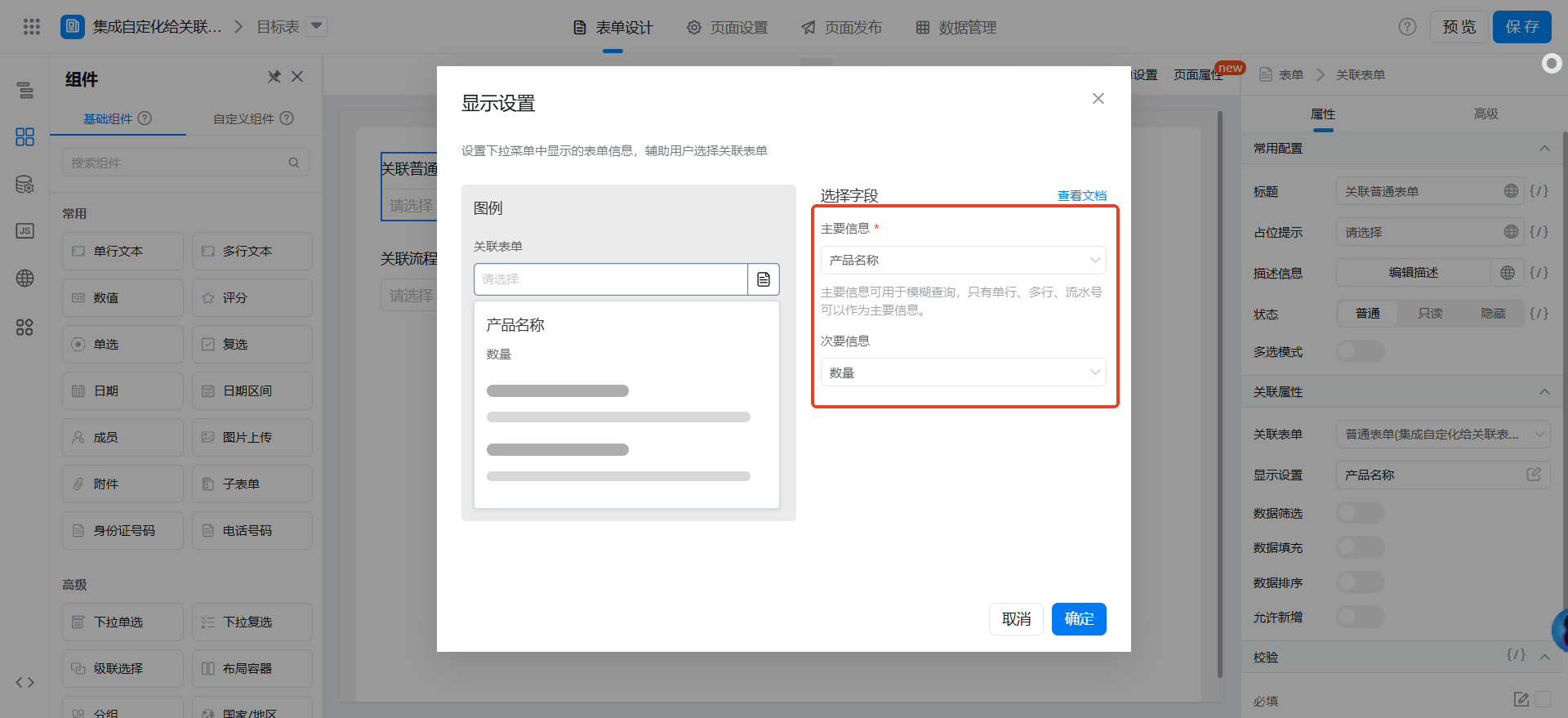Toggle the 多选模式 switch
Viewport: 1568px width, 718px height.
coord(1361,352)
